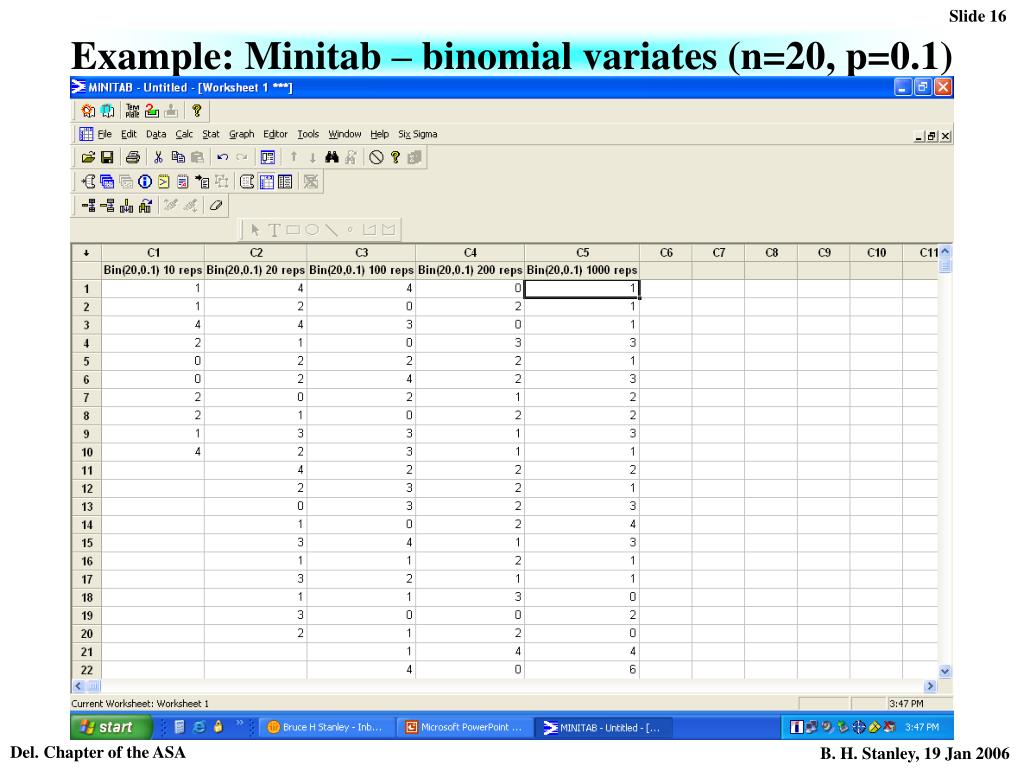The width and height of the screenshot is (1024, 768).
Task: Open the Calc menu
Action: point(184,134)
